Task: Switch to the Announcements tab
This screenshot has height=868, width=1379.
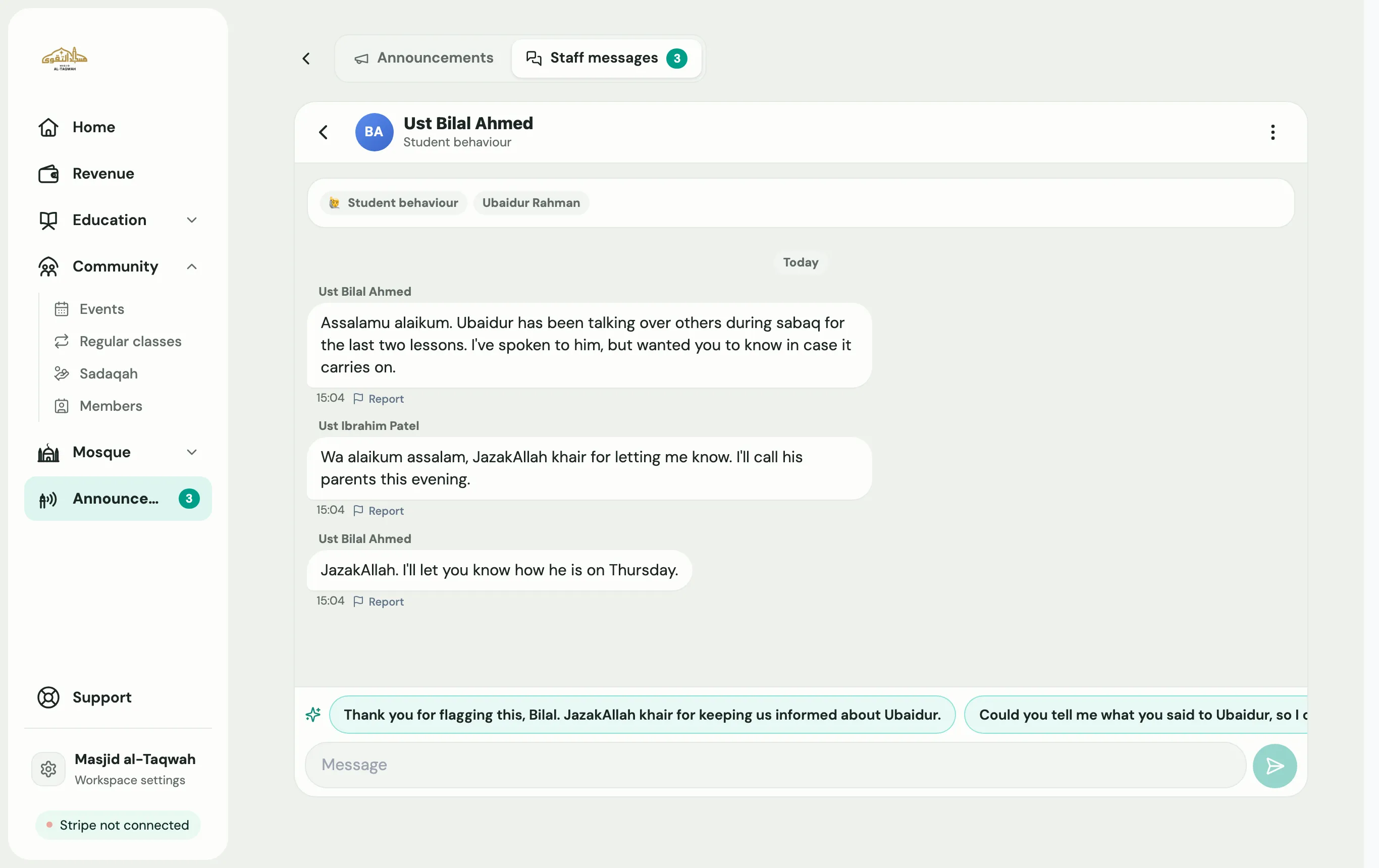Action: coord(424,58)
